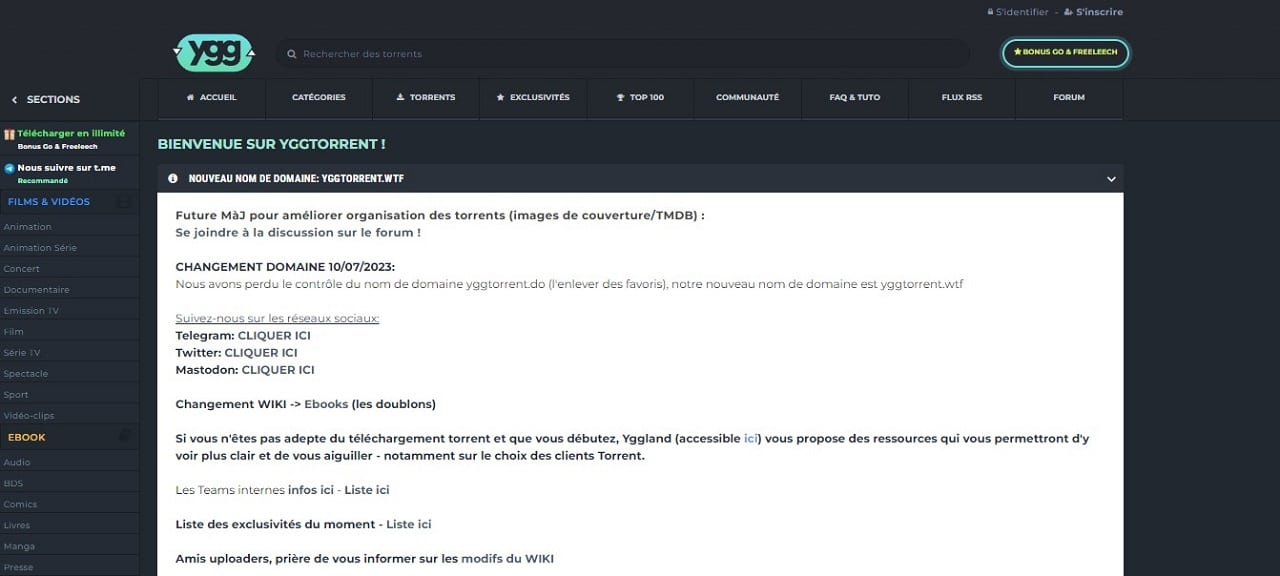Open the Communauté menu
1280x576 pixels.
point(747,98)
